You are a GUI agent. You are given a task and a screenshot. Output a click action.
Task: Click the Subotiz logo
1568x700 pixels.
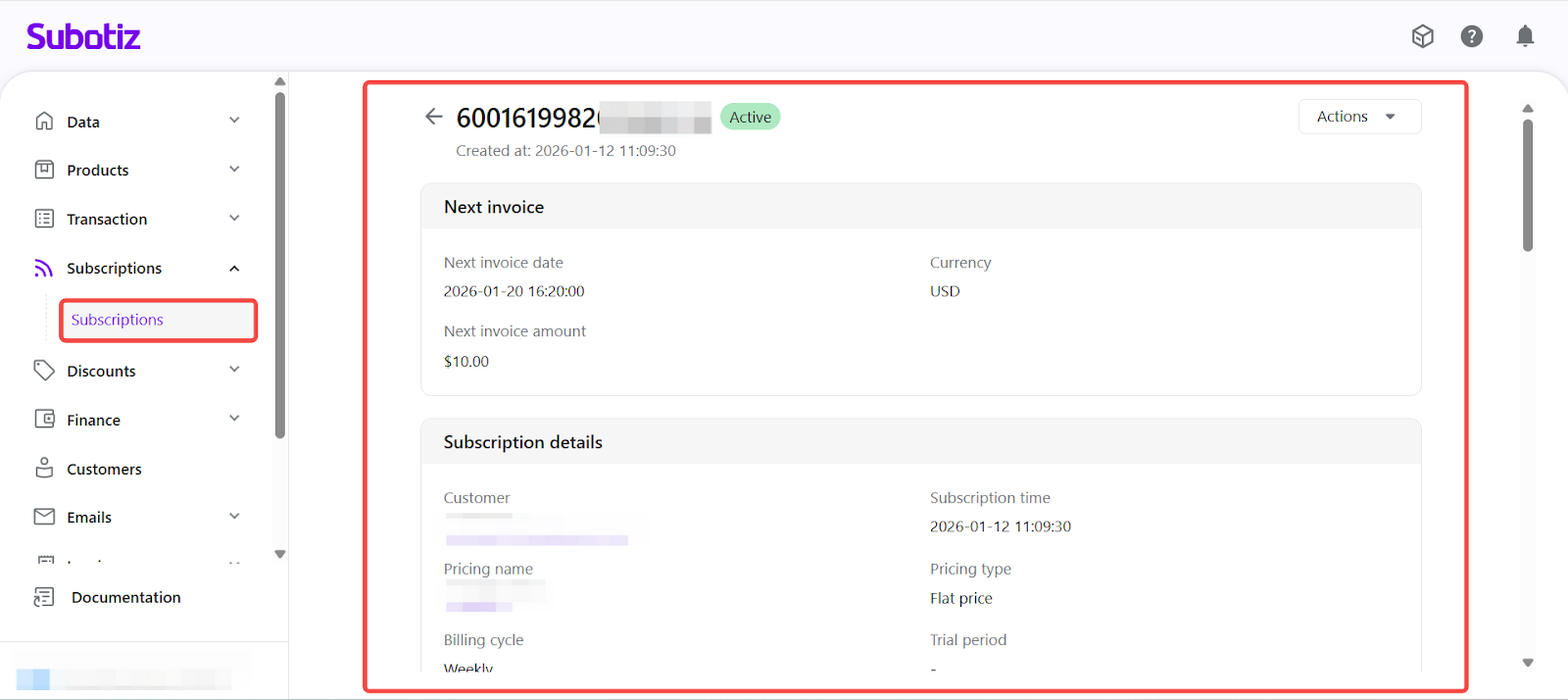[x=83, y=36]
